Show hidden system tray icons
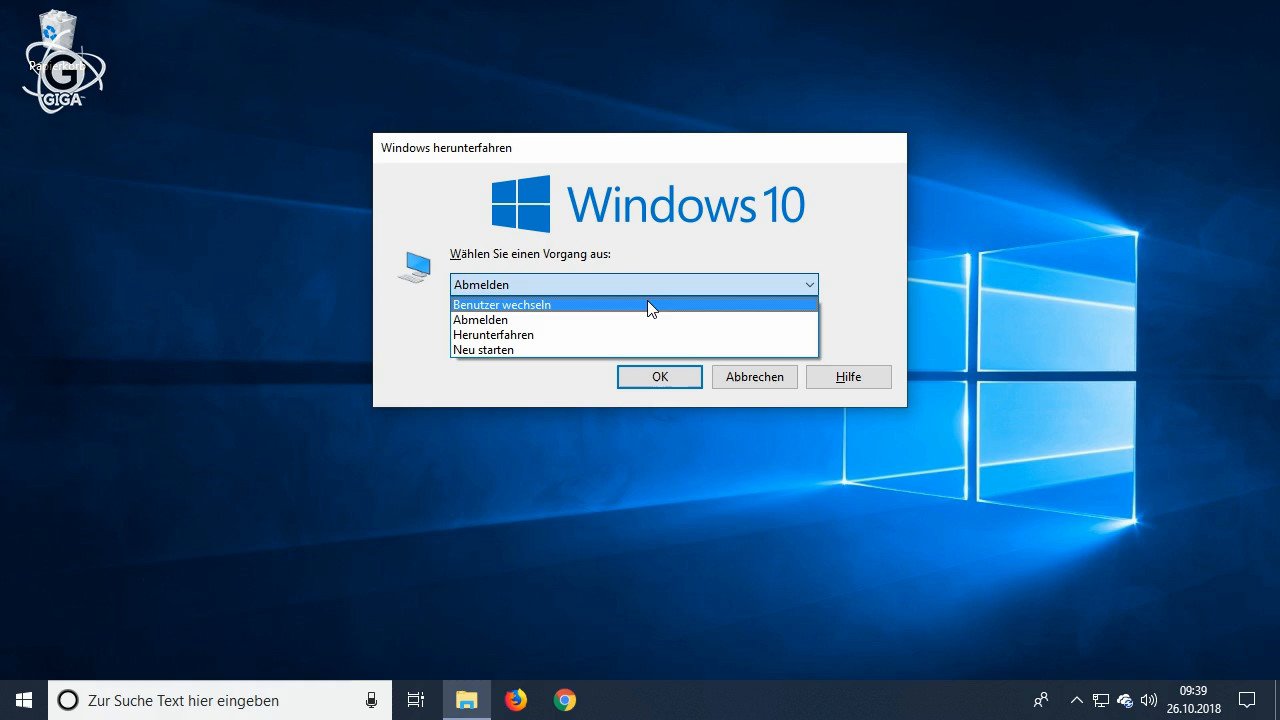 [1077, 700]
